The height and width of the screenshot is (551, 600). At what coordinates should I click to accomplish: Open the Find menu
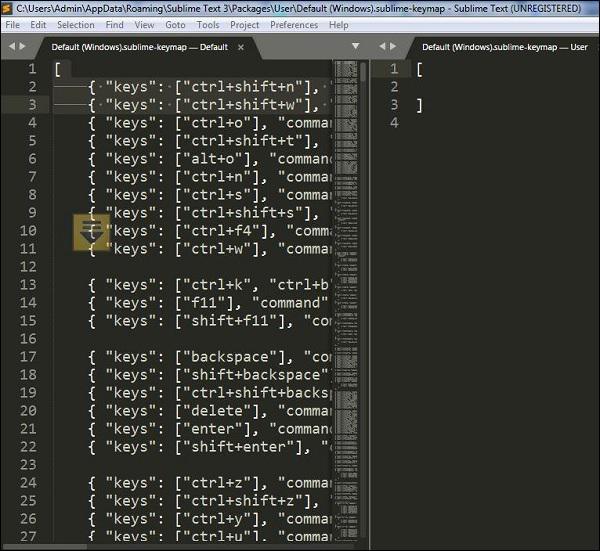coord(114,25)
